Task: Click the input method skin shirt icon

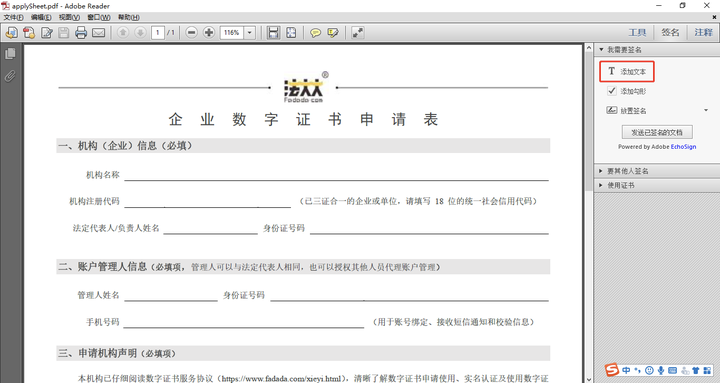Action: pyautogui.click(x=696, y=370)
